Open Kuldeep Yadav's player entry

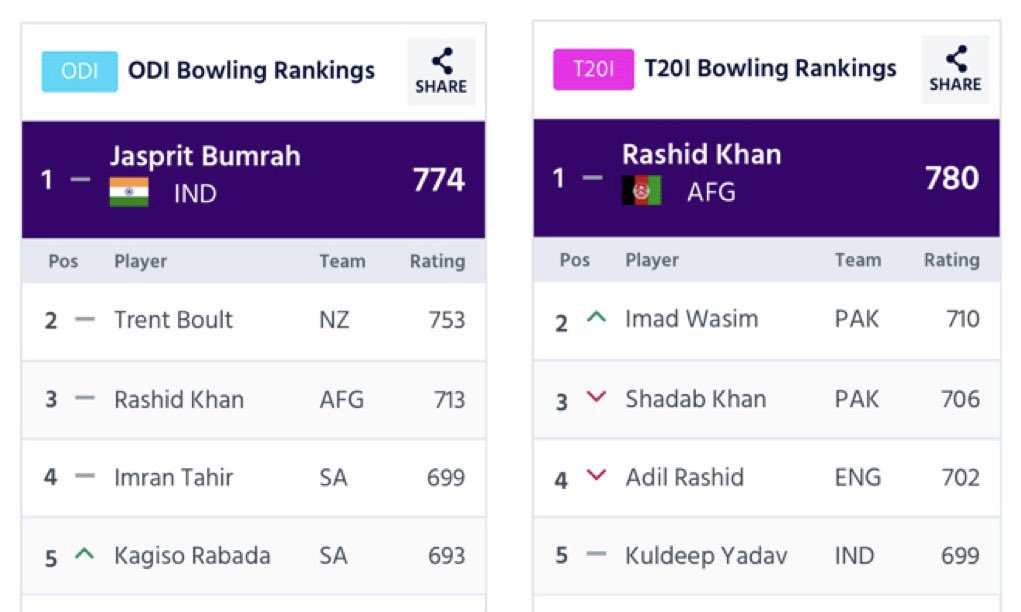[766, 555]
